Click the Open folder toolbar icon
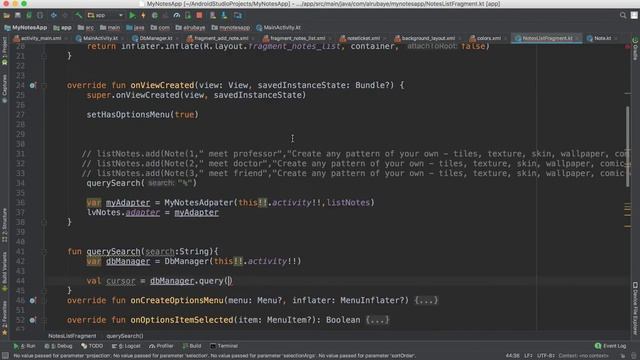Screen dimensions: 640x360 point(7,16)
